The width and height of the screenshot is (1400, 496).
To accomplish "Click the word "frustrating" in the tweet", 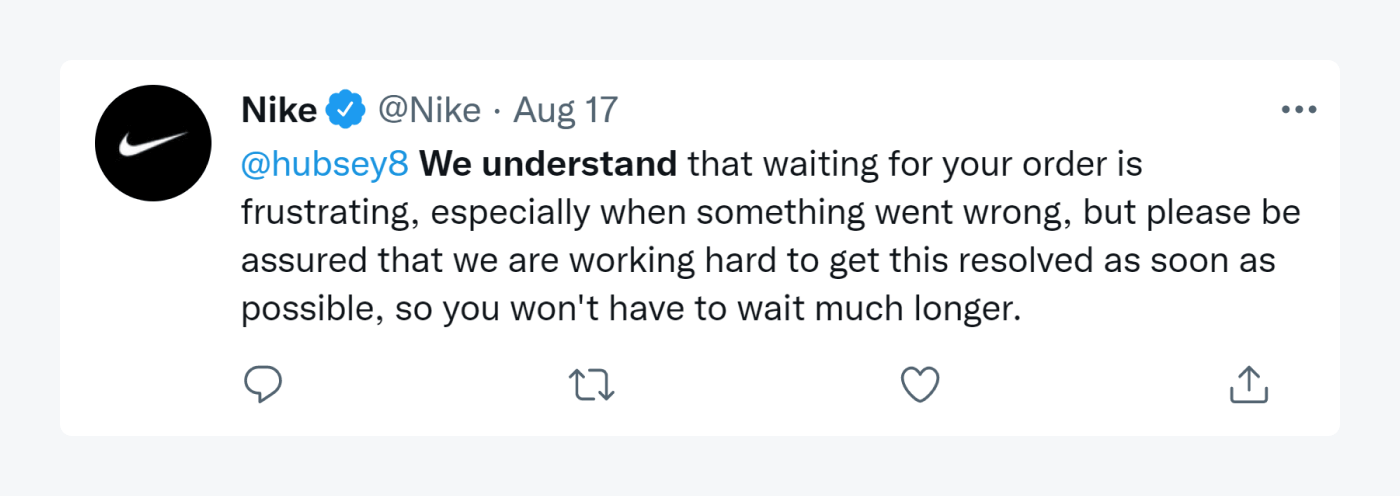I will click(318, 213).
